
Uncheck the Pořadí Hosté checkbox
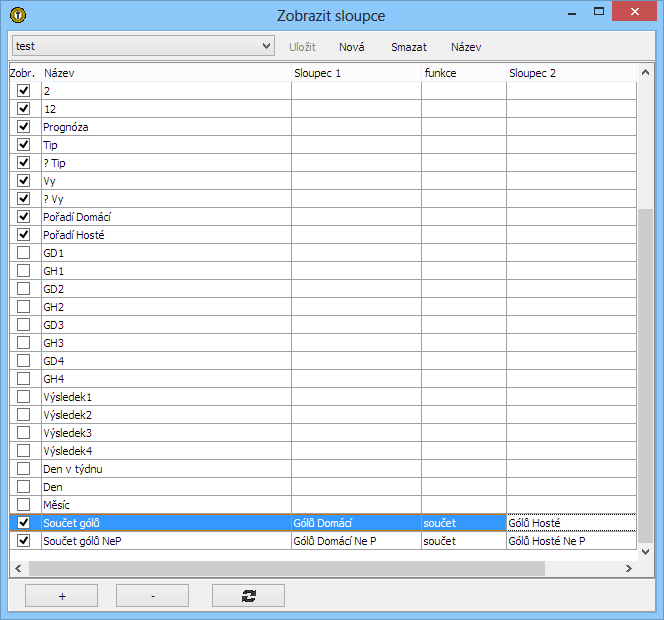[x=23, y=235]
